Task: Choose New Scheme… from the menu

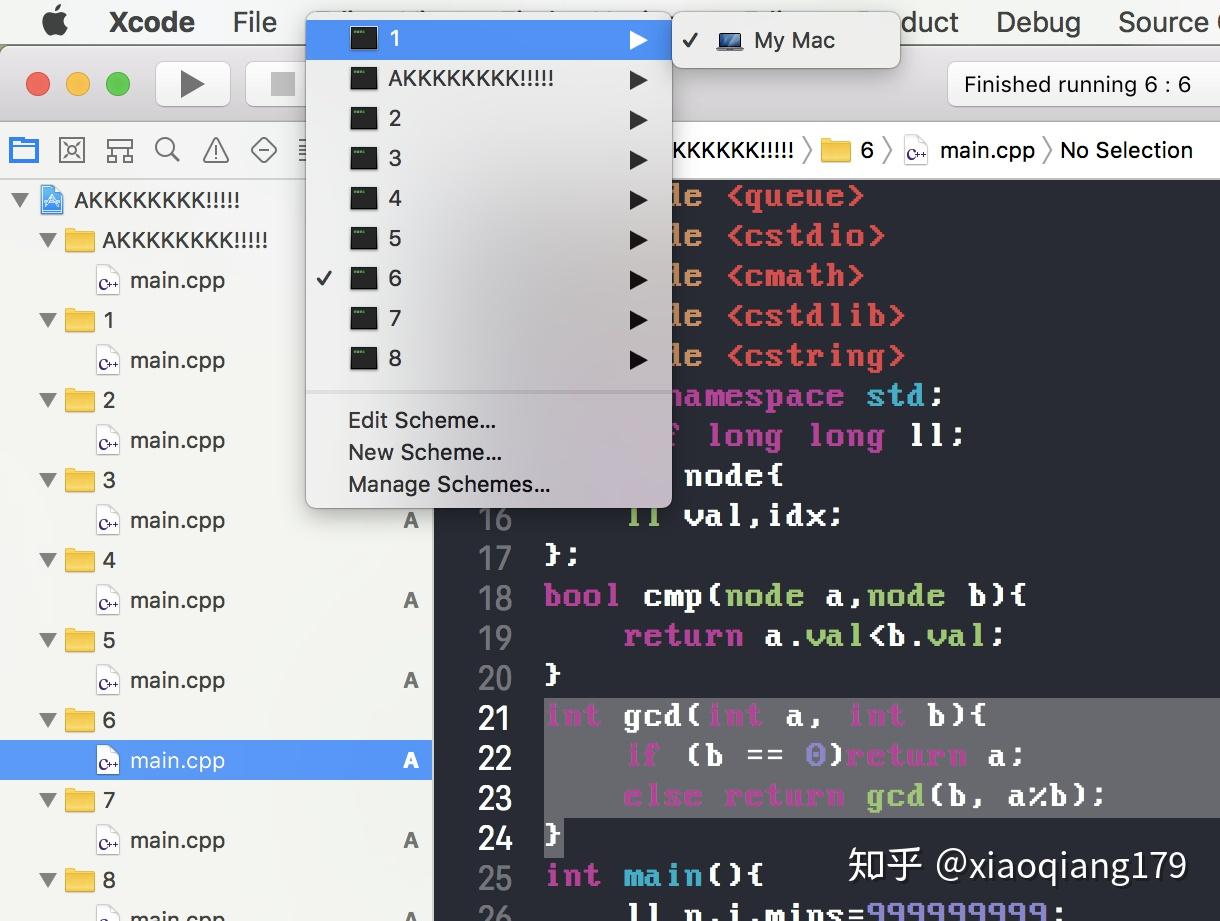Action: pyautogui.click(x=425, y=453)
